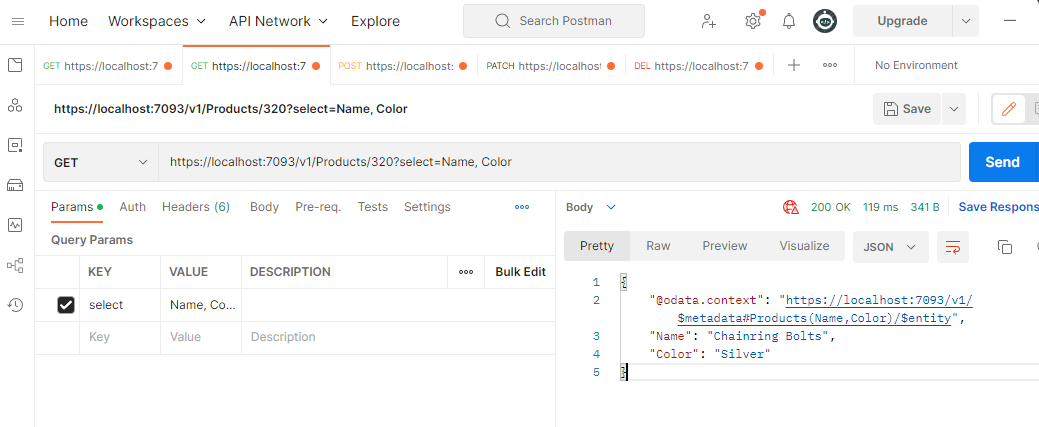Open the Settings request tab
1039x427 pixels.
427,207
